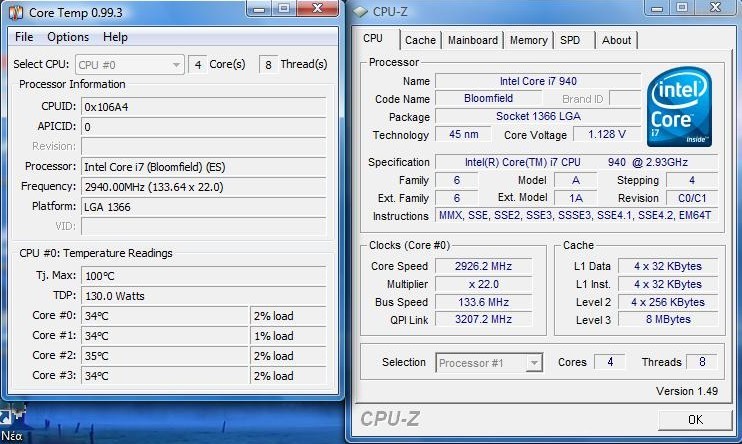This screenshot has width=742, height=444.
Task: Click Core #0 temperature 34°C
Action: 165,316
